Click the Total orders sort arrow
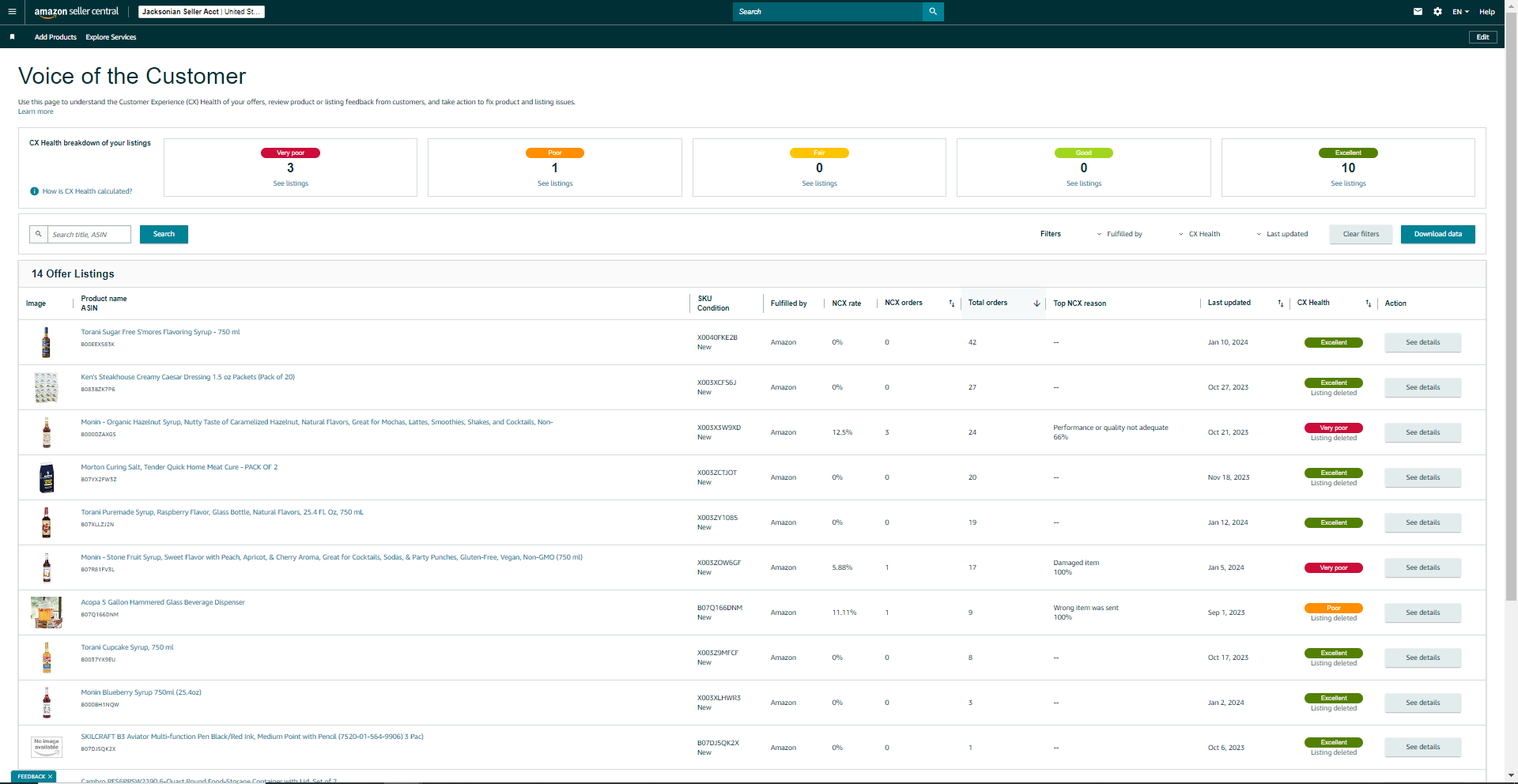The image size is (1518, 784). pos(1037,303)
